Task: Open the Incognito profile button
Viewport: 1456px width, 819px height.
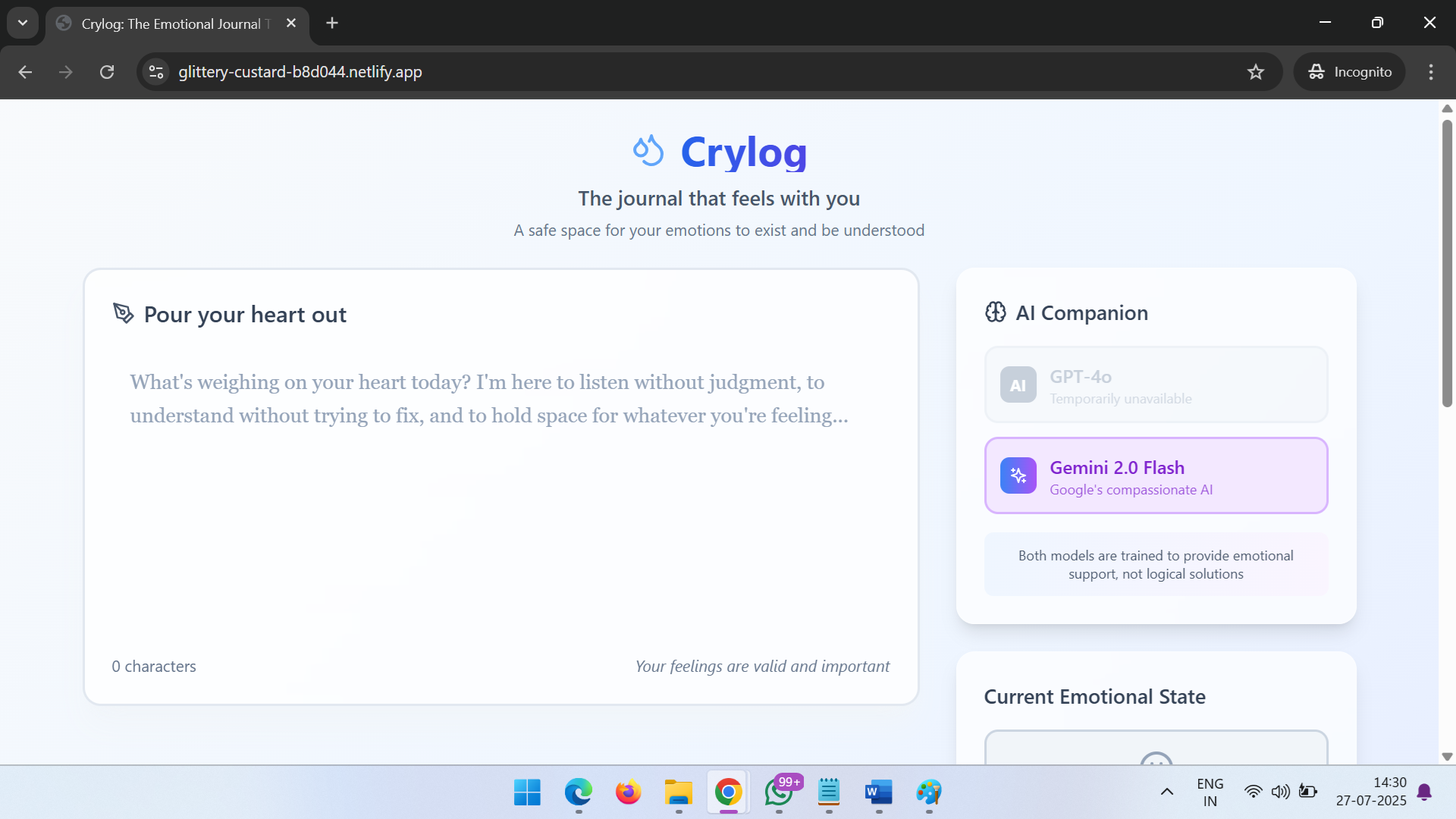Action: pyautogui.click(x=1350, y=72)
